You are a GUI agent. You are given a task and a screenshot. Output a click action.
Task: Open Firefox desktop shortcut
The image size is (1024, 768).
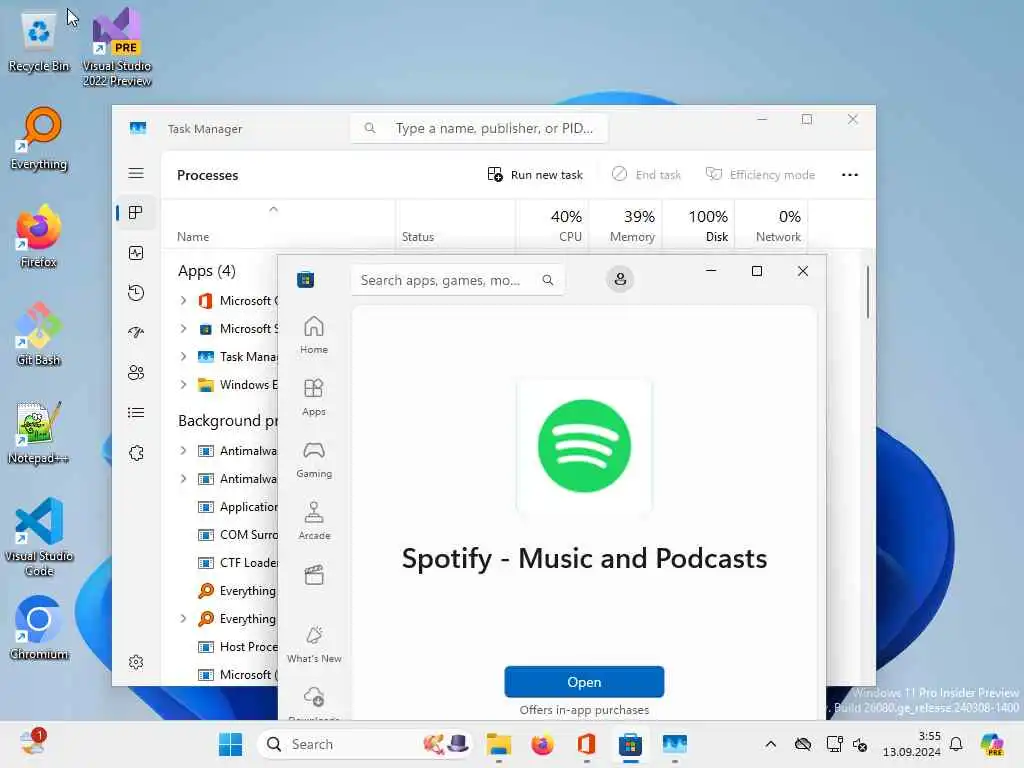(x=39, y=236)
